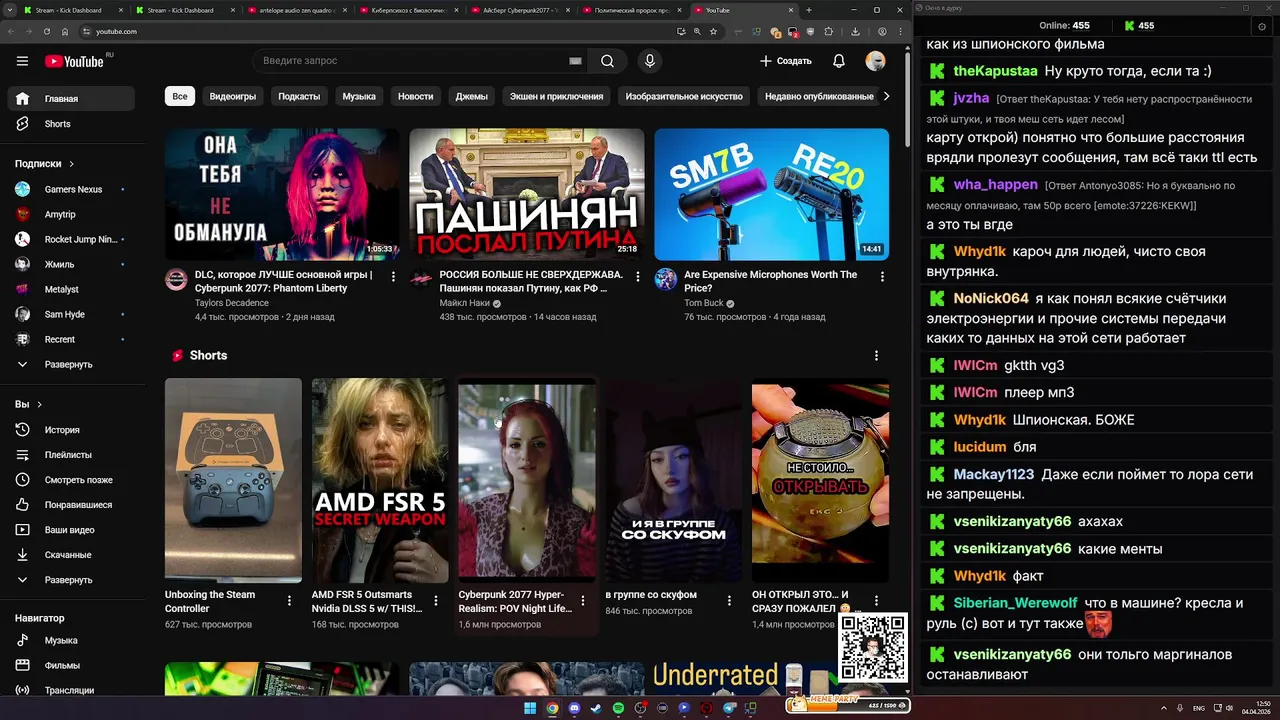This screenshot has width=1280, height=720.
Task: Open browser extensions puzzle icon
Action: point(828,31)
